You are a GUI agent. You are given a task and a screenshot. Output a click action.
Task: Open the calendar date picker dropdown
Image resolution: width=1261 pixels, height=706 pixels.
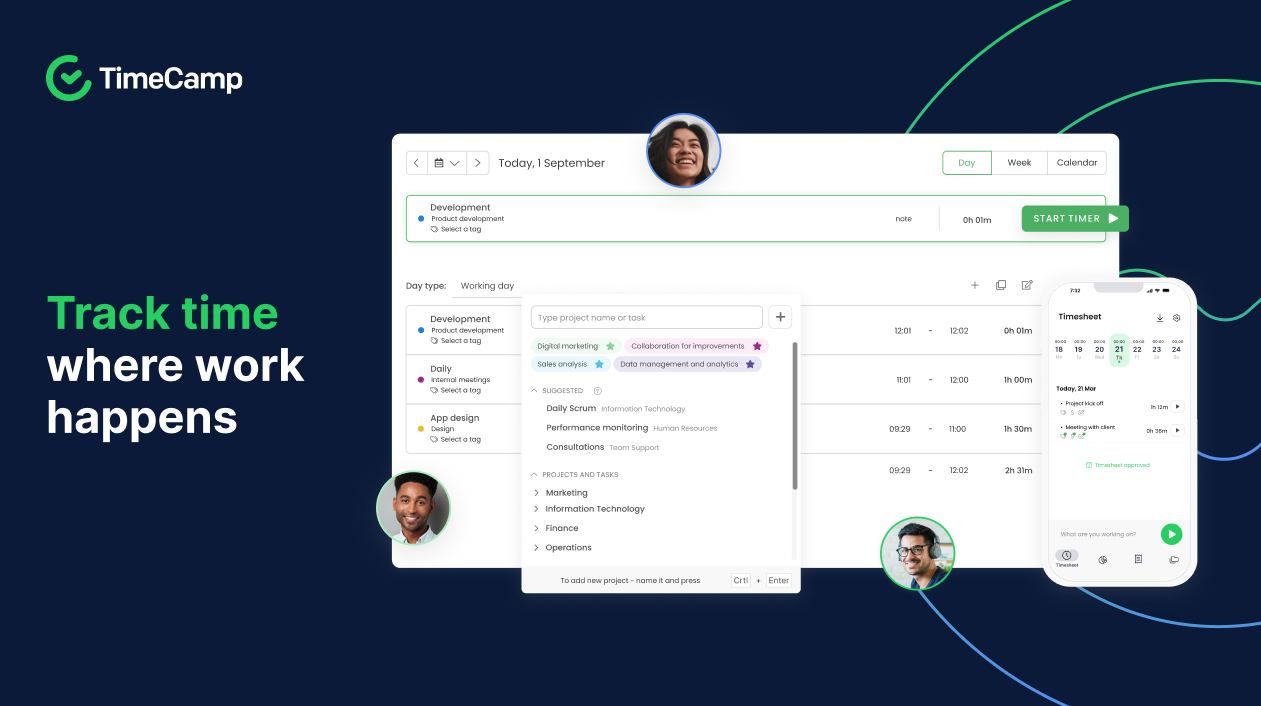tap(447, 163)
